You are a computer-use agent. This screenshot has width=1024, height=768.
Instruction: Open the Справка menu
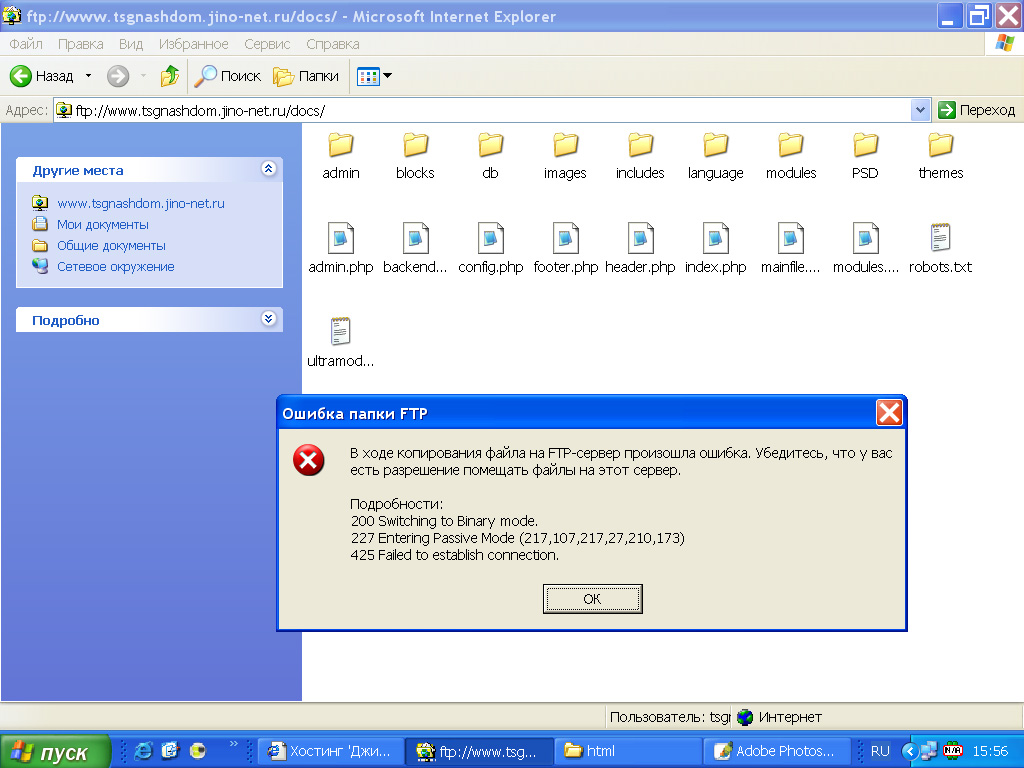tap(332, 44)
